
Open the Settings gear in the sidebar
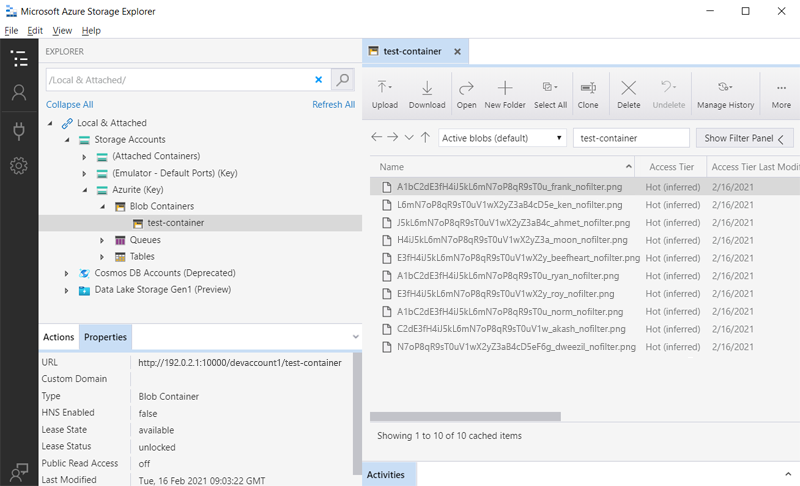tap(18, 166)
